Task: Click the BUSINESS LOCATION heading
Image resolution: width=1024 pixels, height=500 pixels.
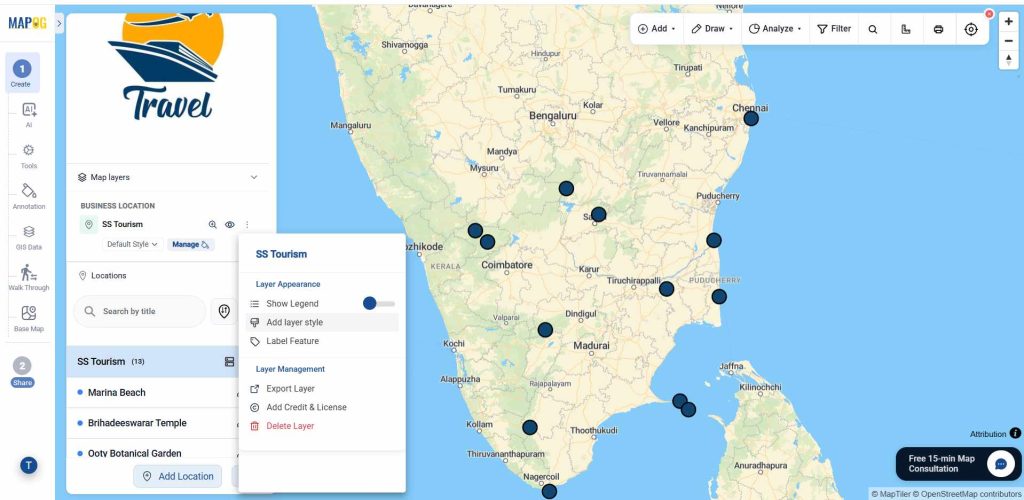Action: [x=118, y=206]
